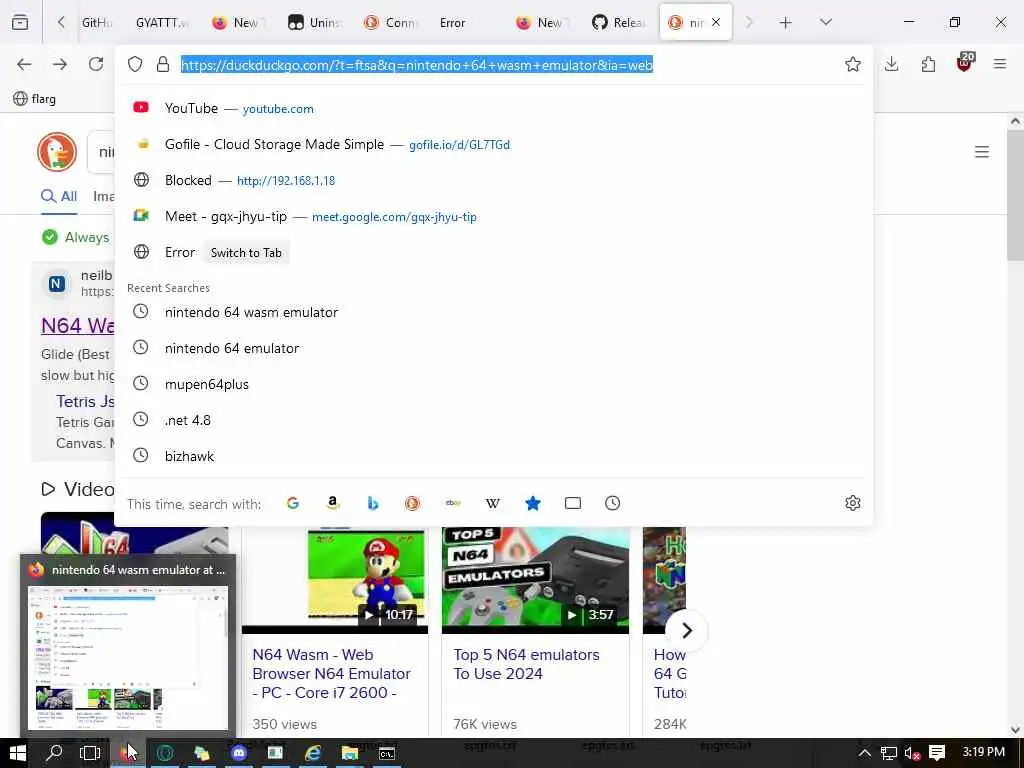Viewport: 1024px width, 768px height.
Task: Go back one page
Action: coord(24,64)
